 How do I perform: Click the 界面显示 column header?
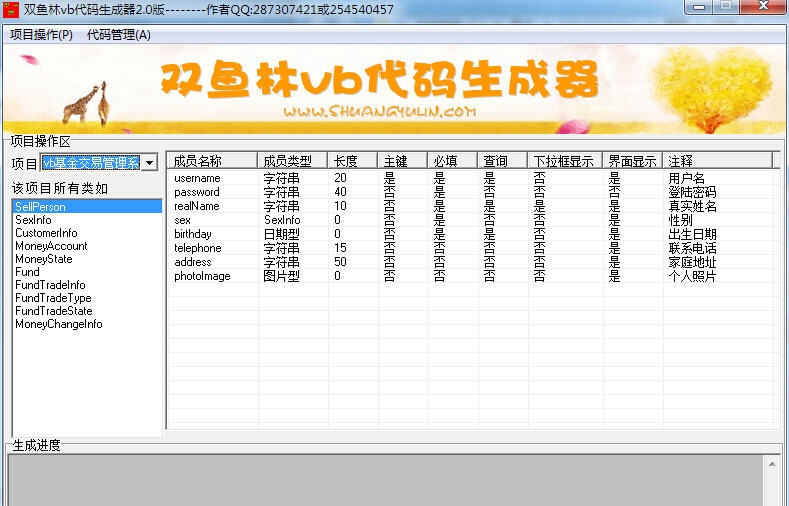633,161
